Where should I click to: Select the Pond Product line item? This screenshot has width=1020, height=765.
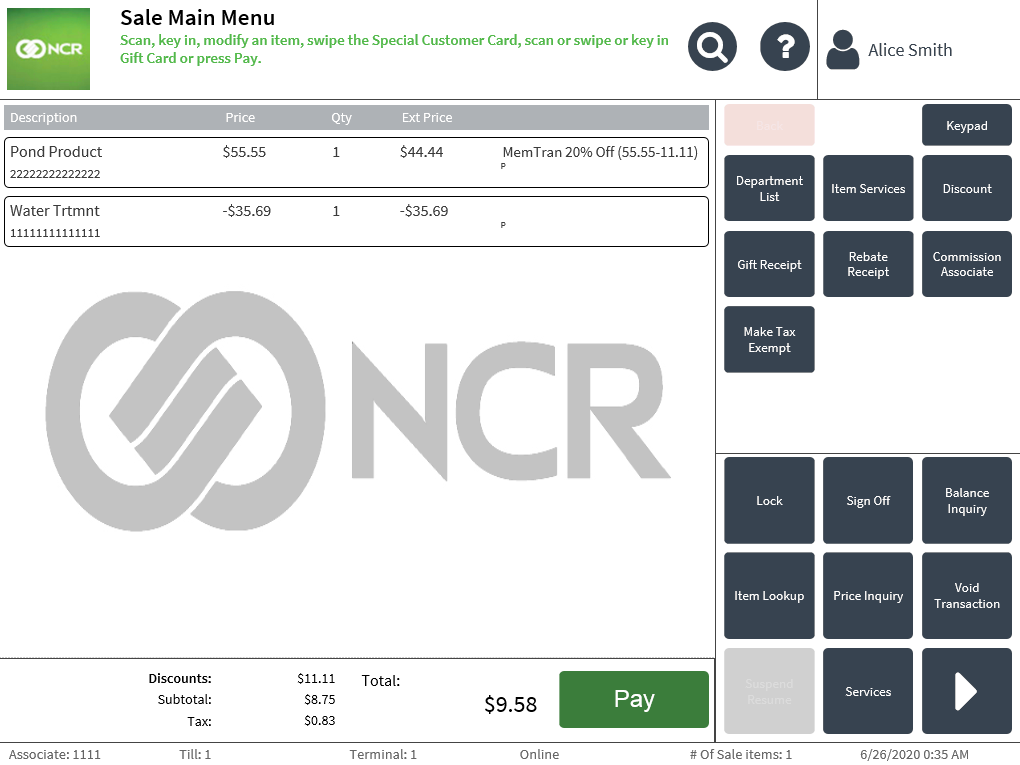pyautogui.click(x=356, y=163)
